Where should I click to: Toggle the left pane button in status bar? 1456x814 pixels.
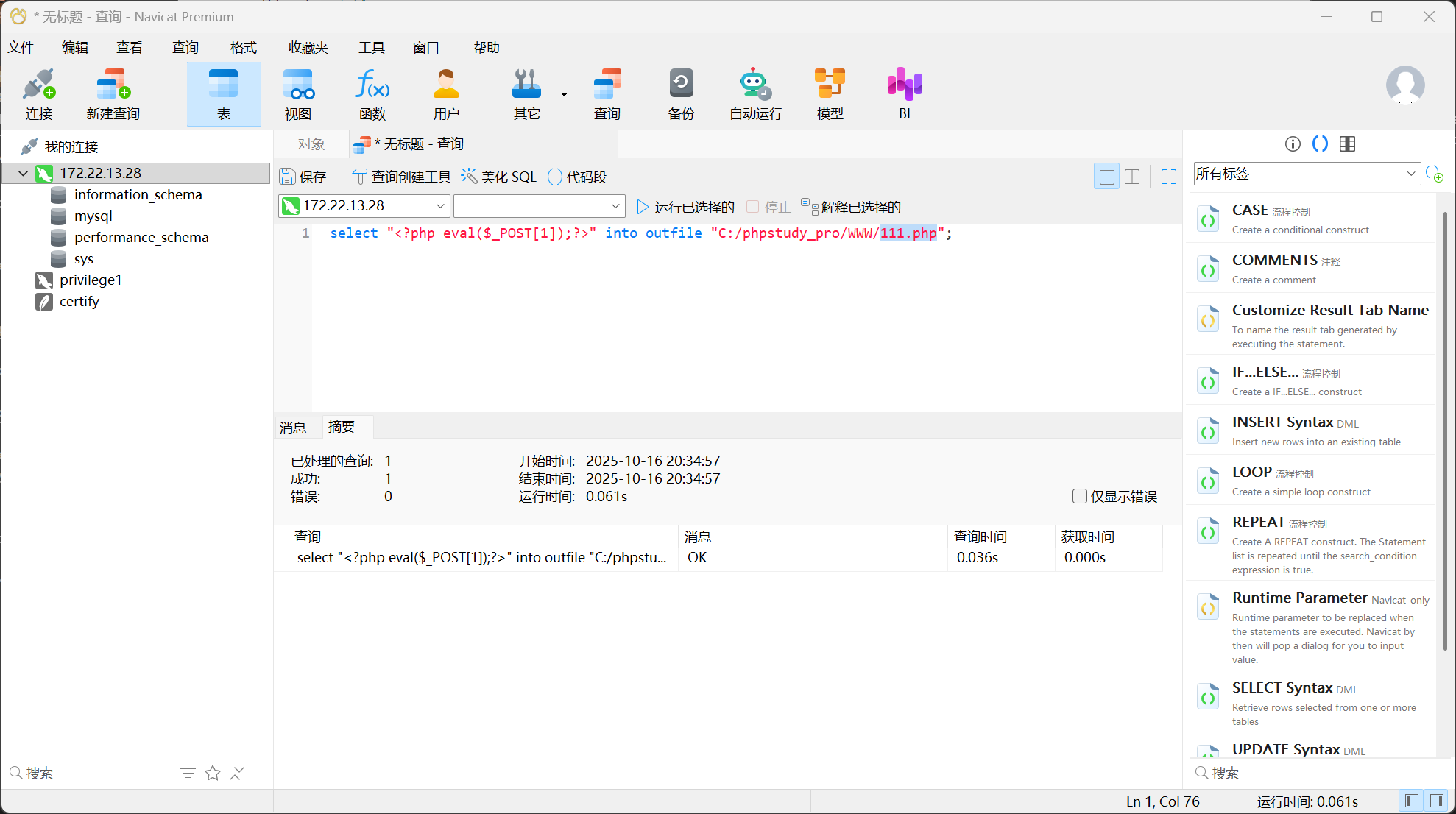1411,801
